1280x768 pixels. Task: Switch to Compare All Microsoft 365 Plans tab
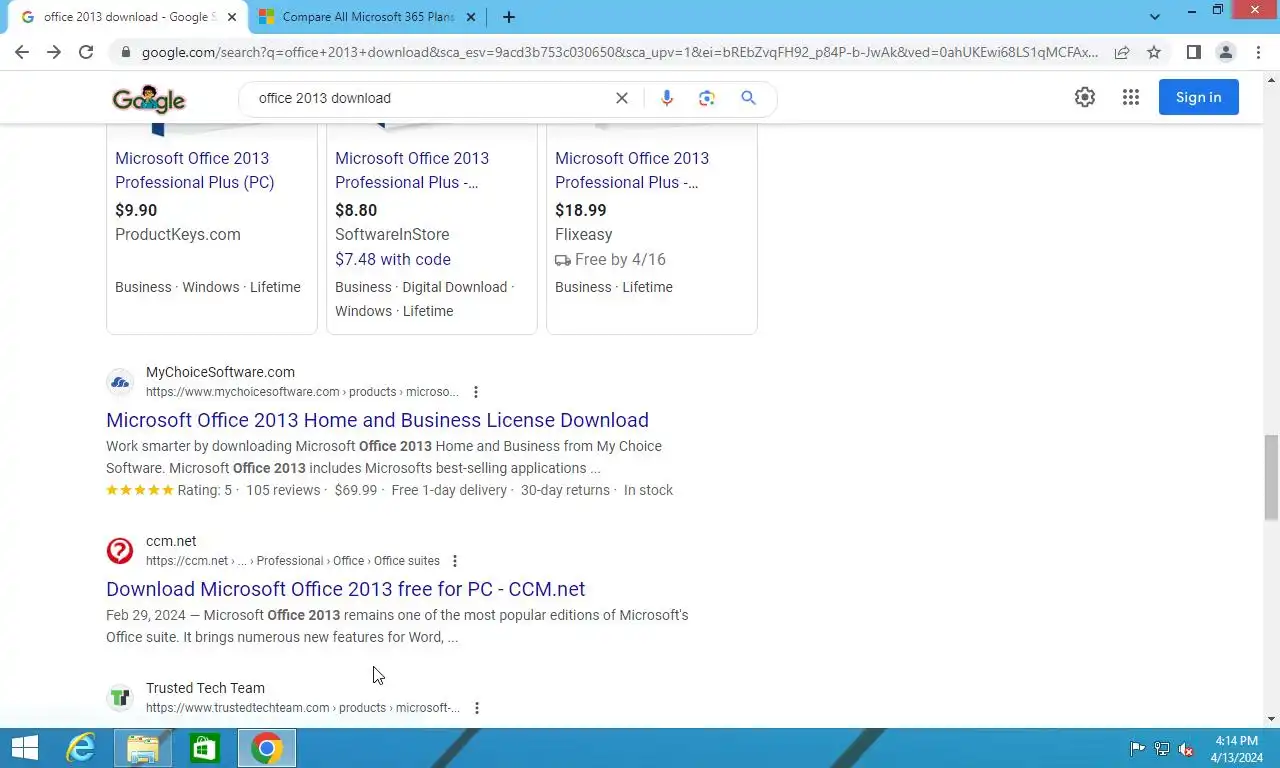(367, 17)
